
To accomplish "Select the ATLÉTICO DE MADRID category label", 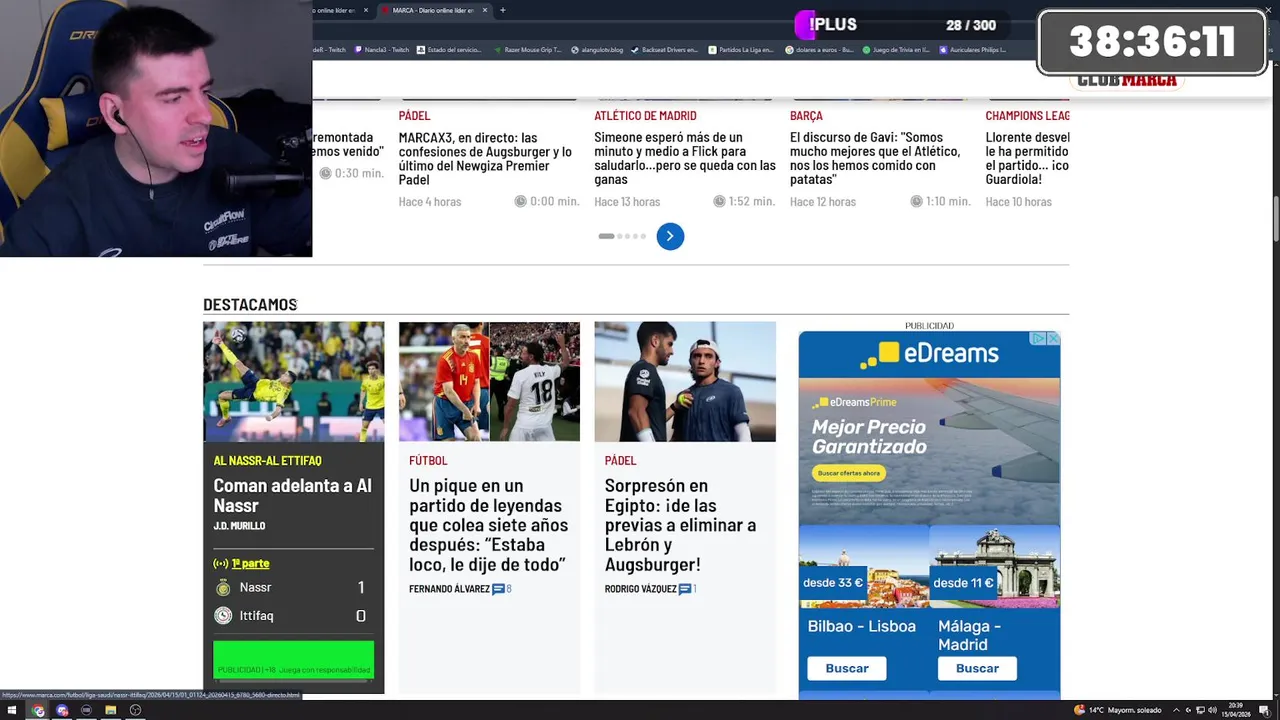I will pos(645,116).
